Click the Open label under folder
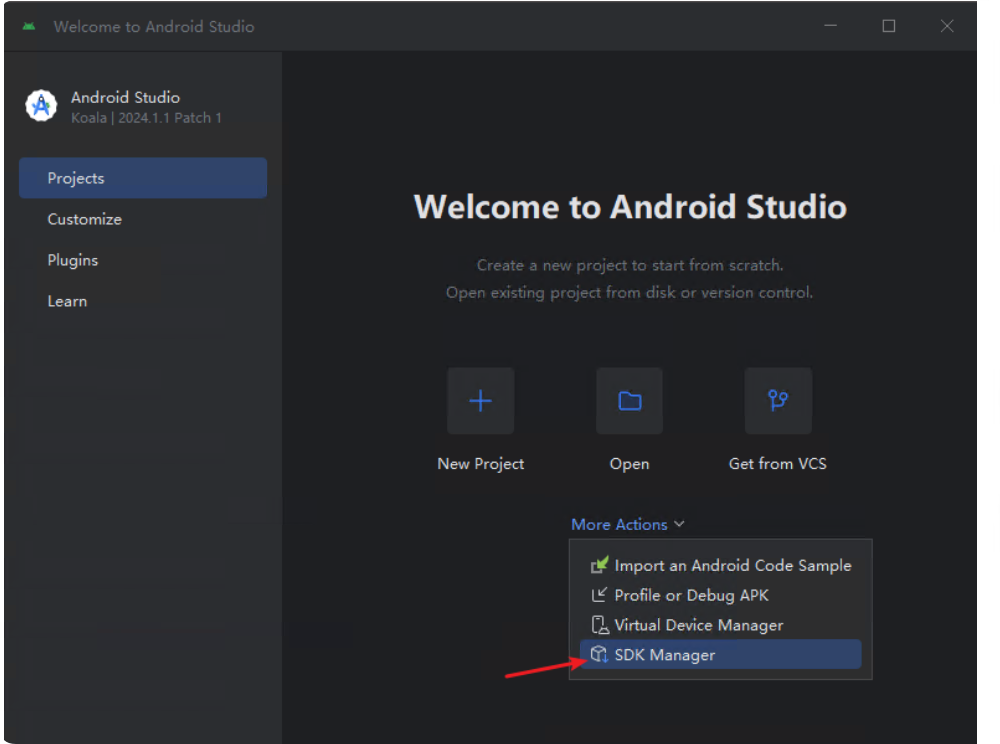This screenshot has width=1000, height=744. click(x=629, y=464)
